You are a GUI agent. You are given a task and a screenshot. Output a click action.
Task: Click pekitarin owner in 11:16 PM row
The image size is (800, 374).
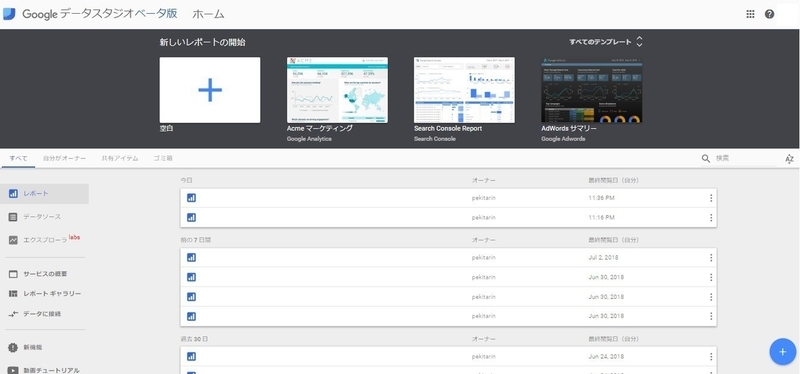click(x=484, y=218)
